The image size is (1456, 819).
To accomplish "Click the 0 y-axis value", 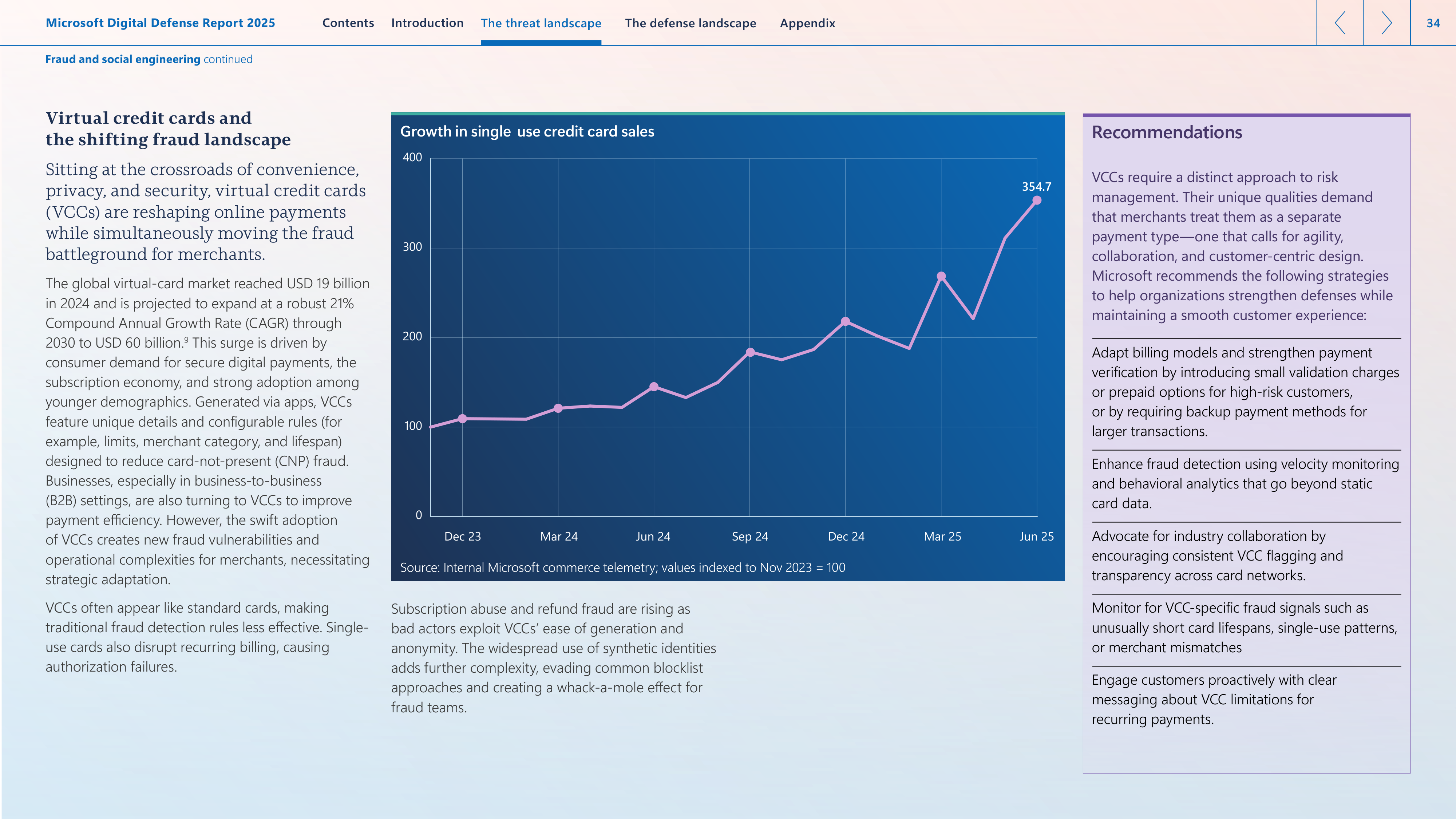I will point(419,515).
